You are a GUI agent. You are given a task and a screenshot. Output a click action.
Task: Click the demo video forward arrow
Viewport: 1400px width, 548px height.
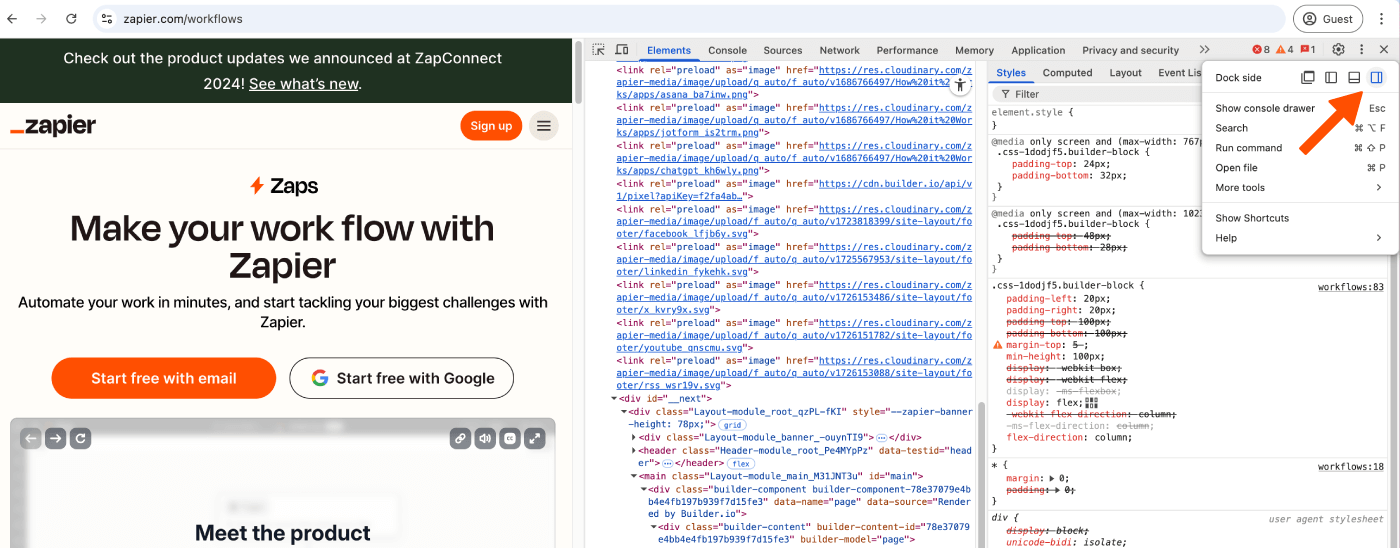[x=56, y=438]
